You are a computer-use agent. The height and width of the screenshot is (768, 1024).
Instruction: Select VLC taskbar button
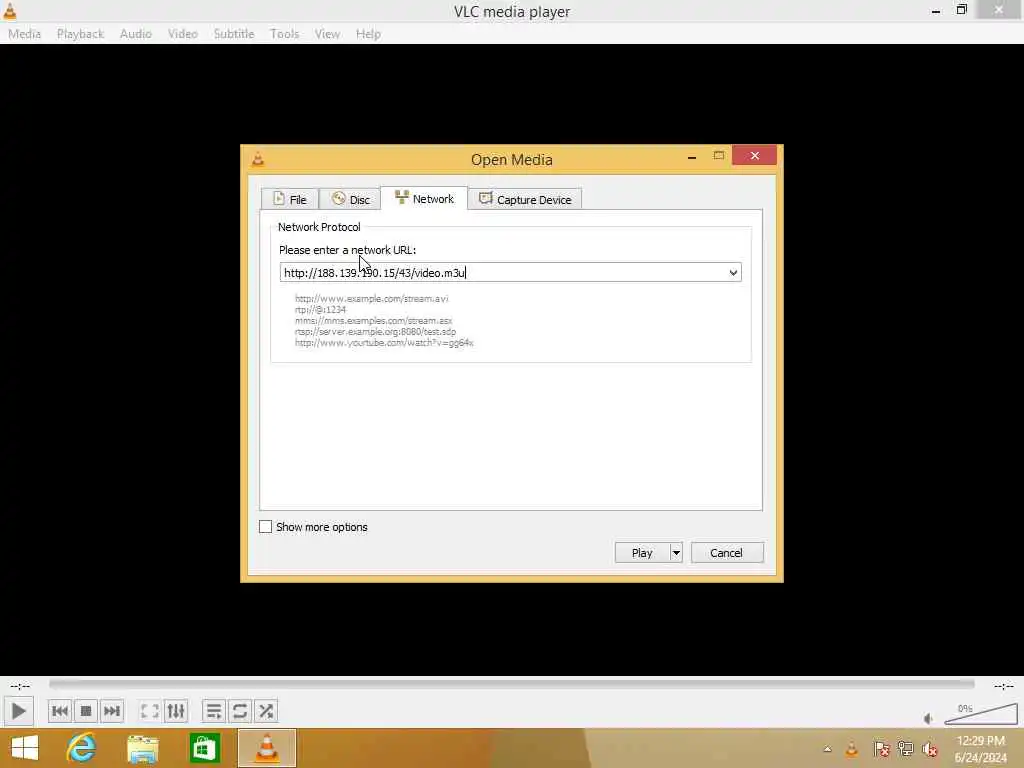266,748
